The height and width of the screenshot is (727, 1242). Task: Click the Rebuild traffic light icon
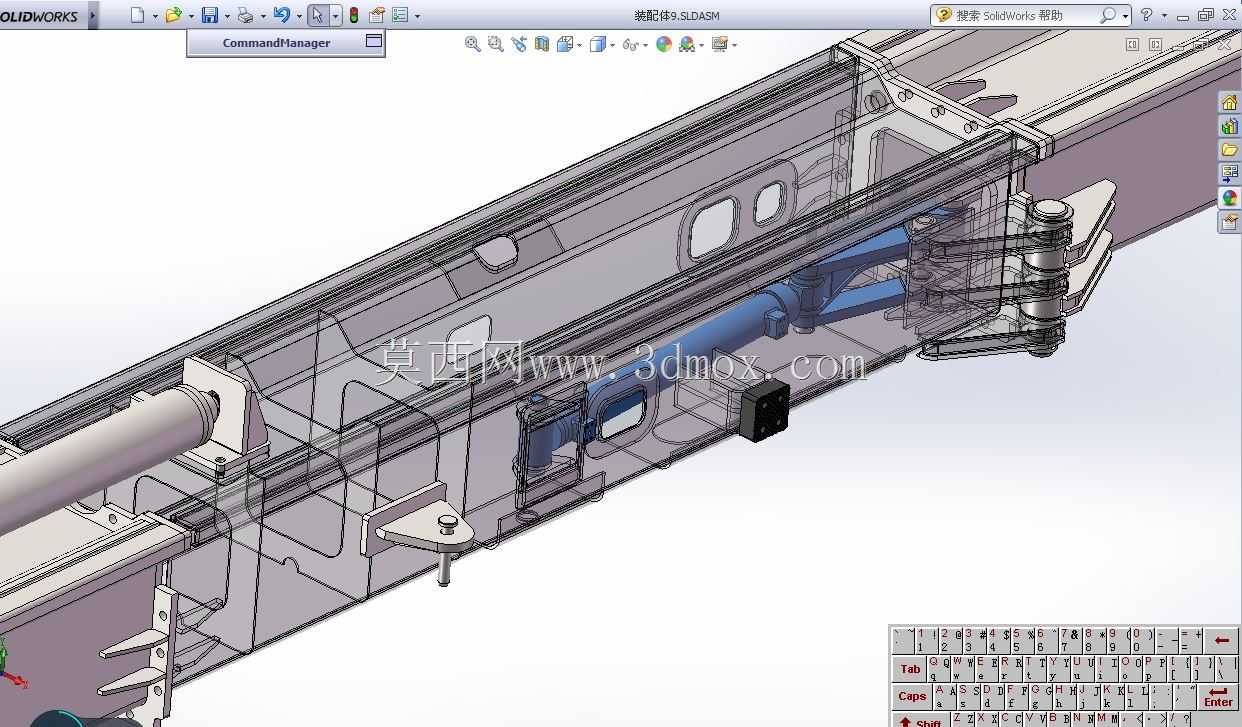[354, 15]
